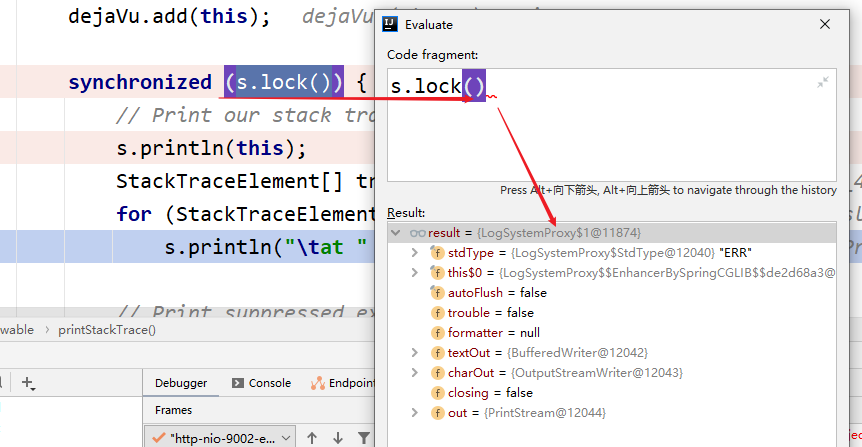Click the field icon beside stdType
Screen dimensions: 862x447
click(437, 252)
